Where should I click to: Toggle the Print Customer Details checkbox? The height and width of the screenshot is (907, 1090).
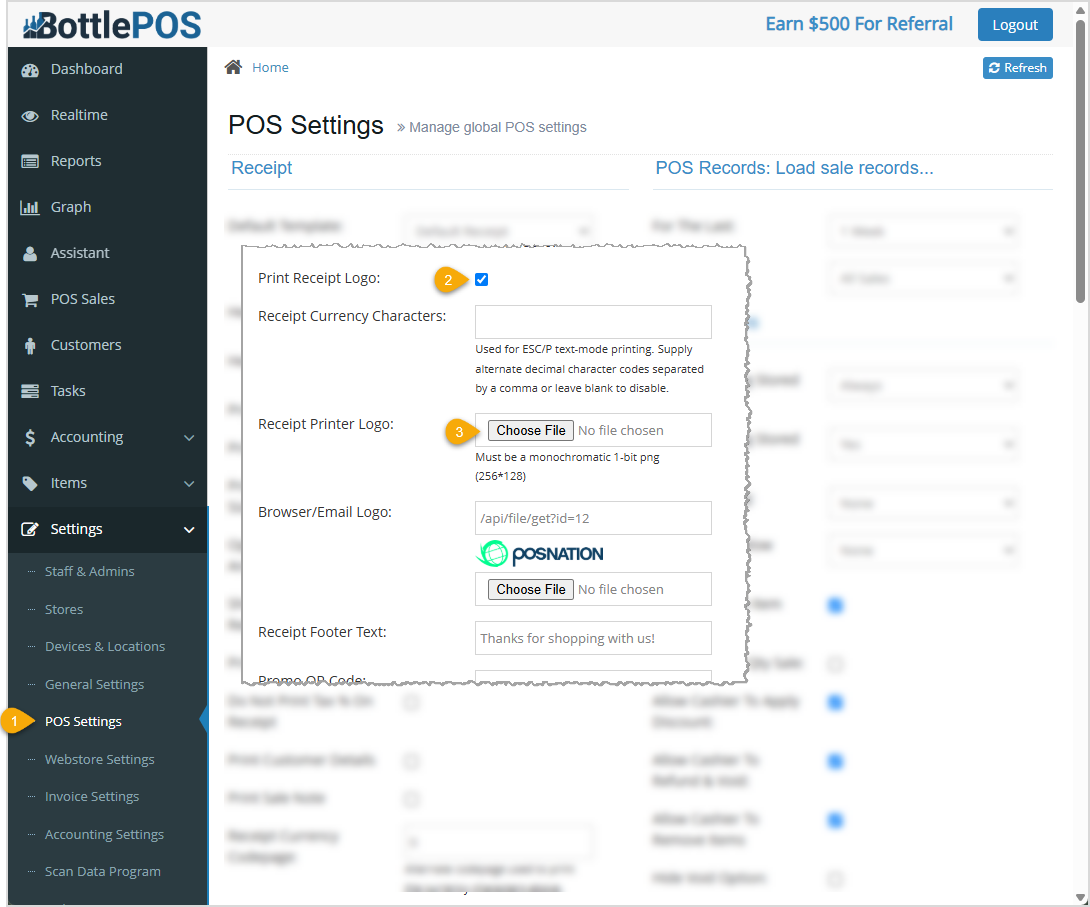point(411,761)
